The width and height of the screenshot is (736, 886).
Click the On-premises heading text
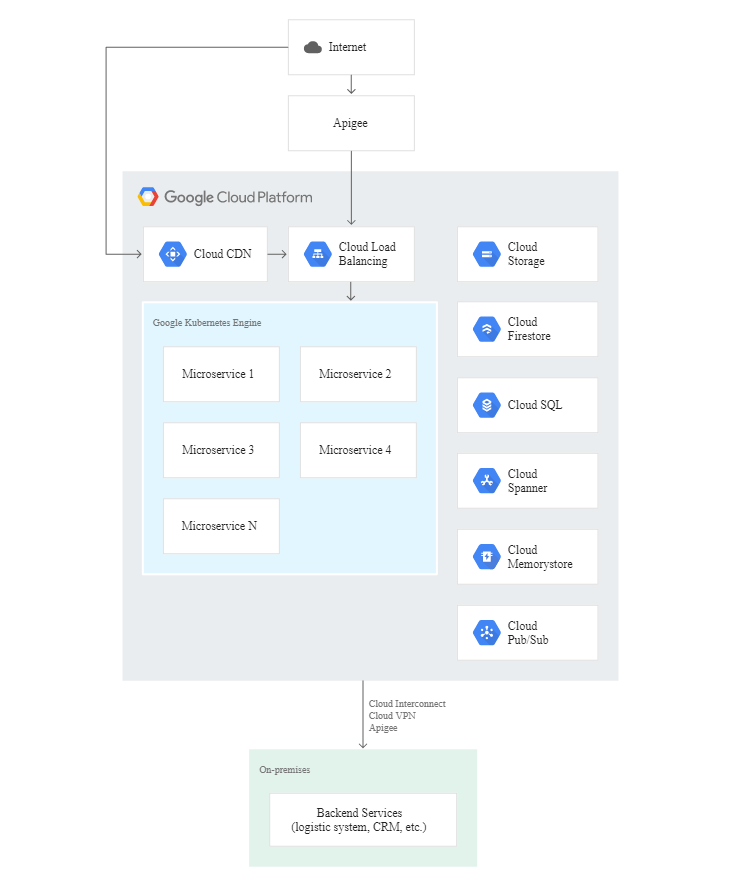click(285, 770)
